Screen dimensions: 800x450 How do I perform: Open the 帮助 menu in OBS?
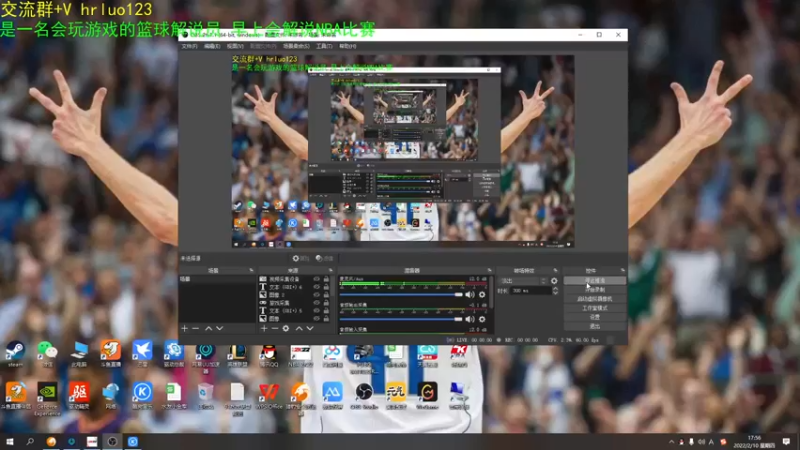[x=347, y=46]
